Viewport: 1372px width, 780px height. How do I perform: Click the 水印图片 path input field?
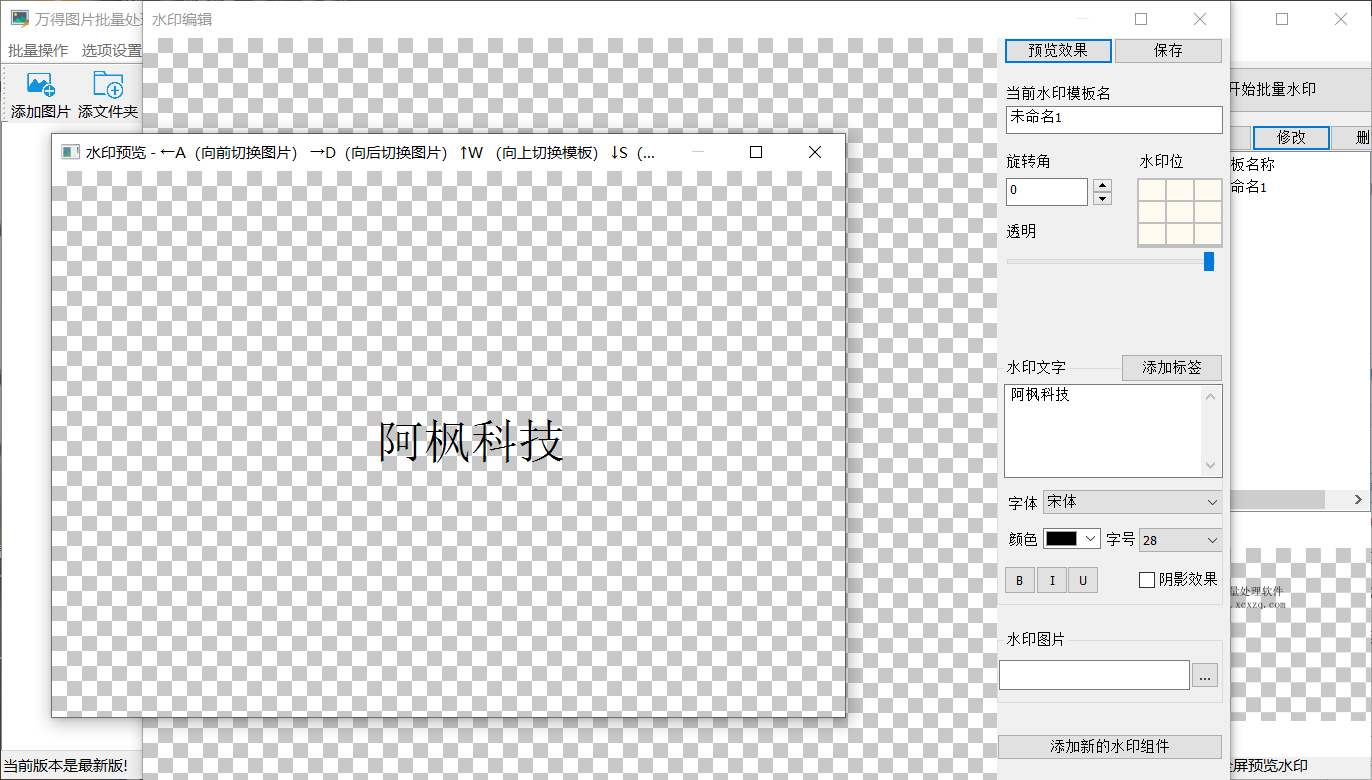pos(1094,675)
